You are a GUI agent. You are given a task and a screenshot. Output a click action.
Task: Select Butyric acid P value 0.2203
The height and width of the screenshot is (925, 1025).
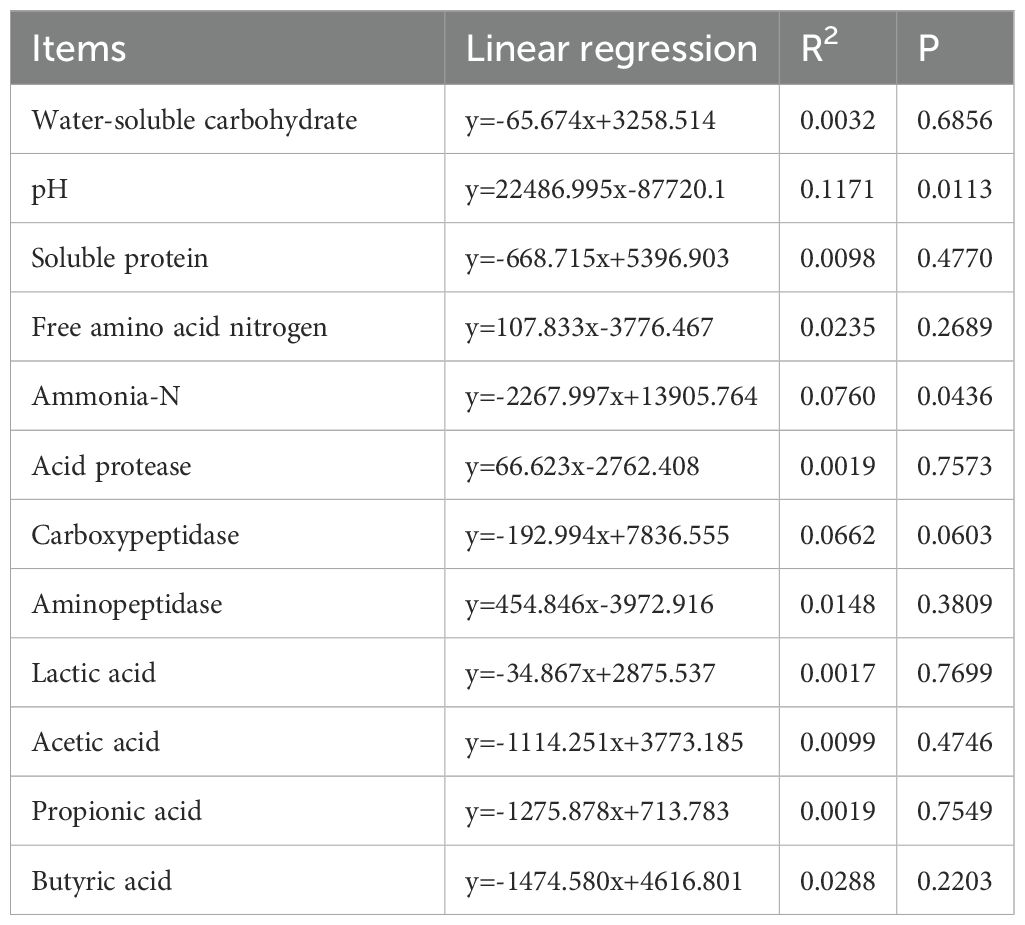coord(954,881)
